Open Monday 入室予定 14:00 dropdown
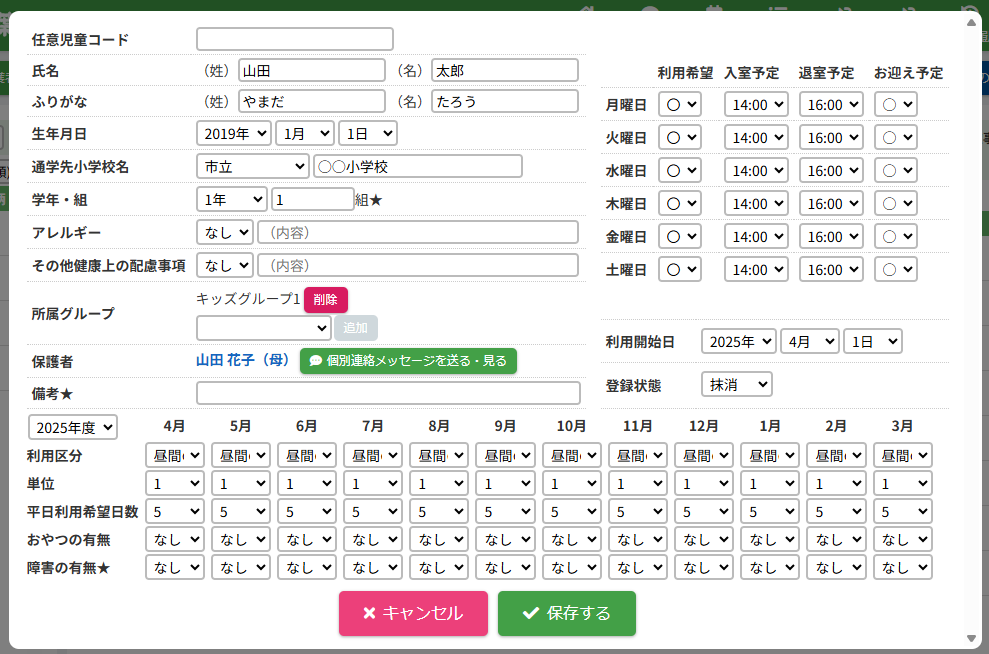Image resolution: width=989 pixels, height=654 pixels. 756,104
